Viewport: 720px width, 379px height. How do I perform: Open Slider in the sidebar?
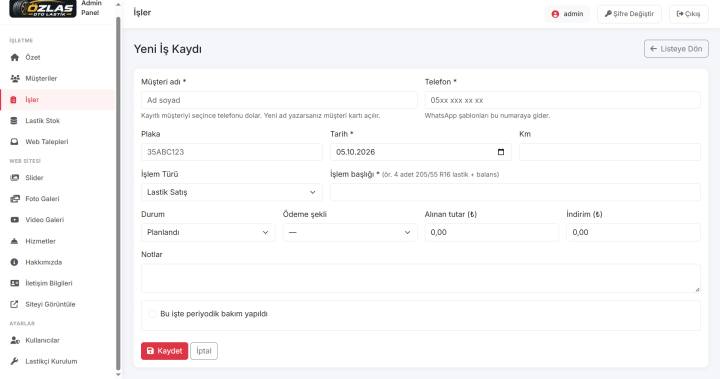[x=57, y=178]
